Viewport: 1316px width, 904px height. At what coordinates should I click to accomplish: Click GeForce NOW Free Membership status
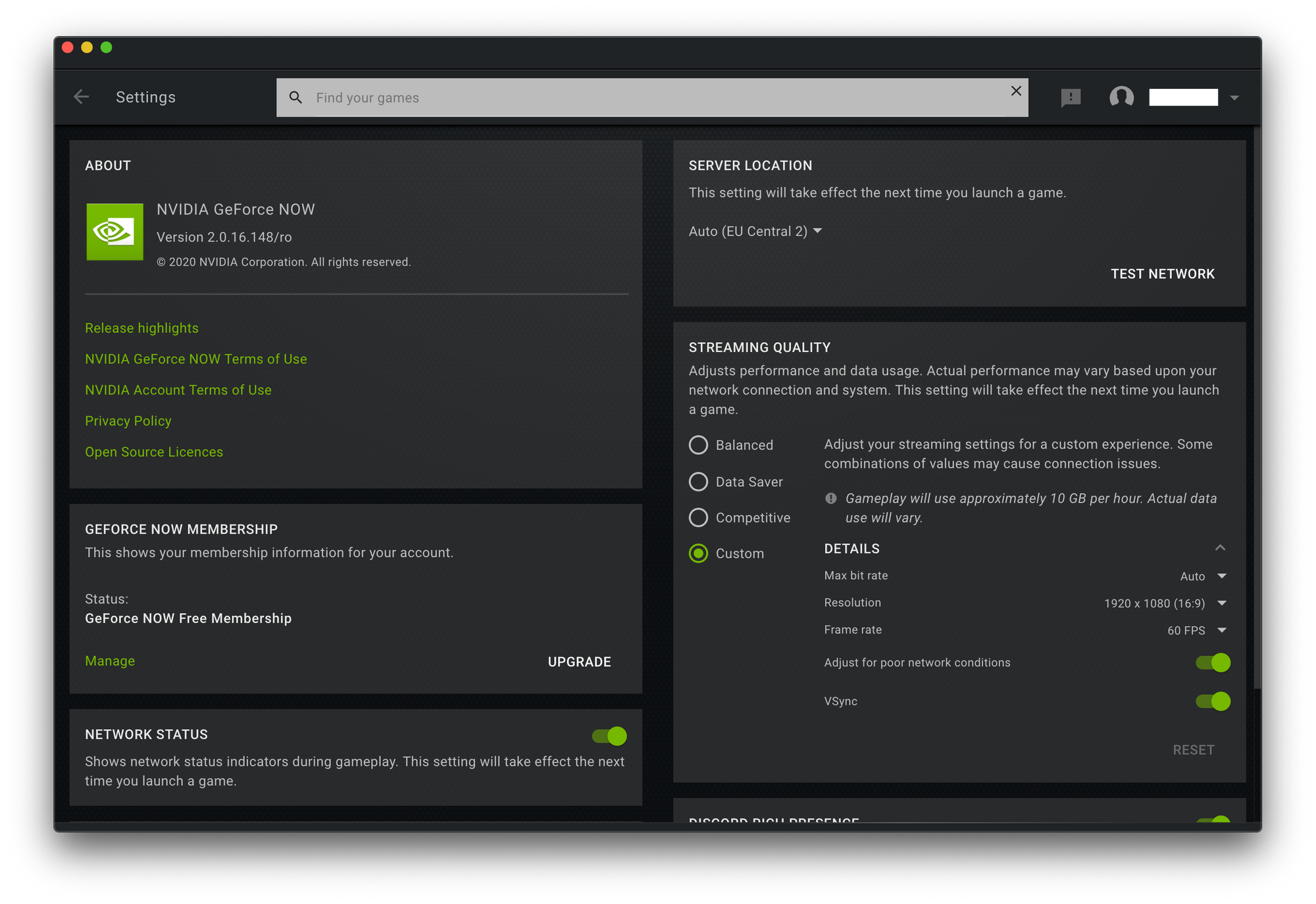[x=188, y=618]
